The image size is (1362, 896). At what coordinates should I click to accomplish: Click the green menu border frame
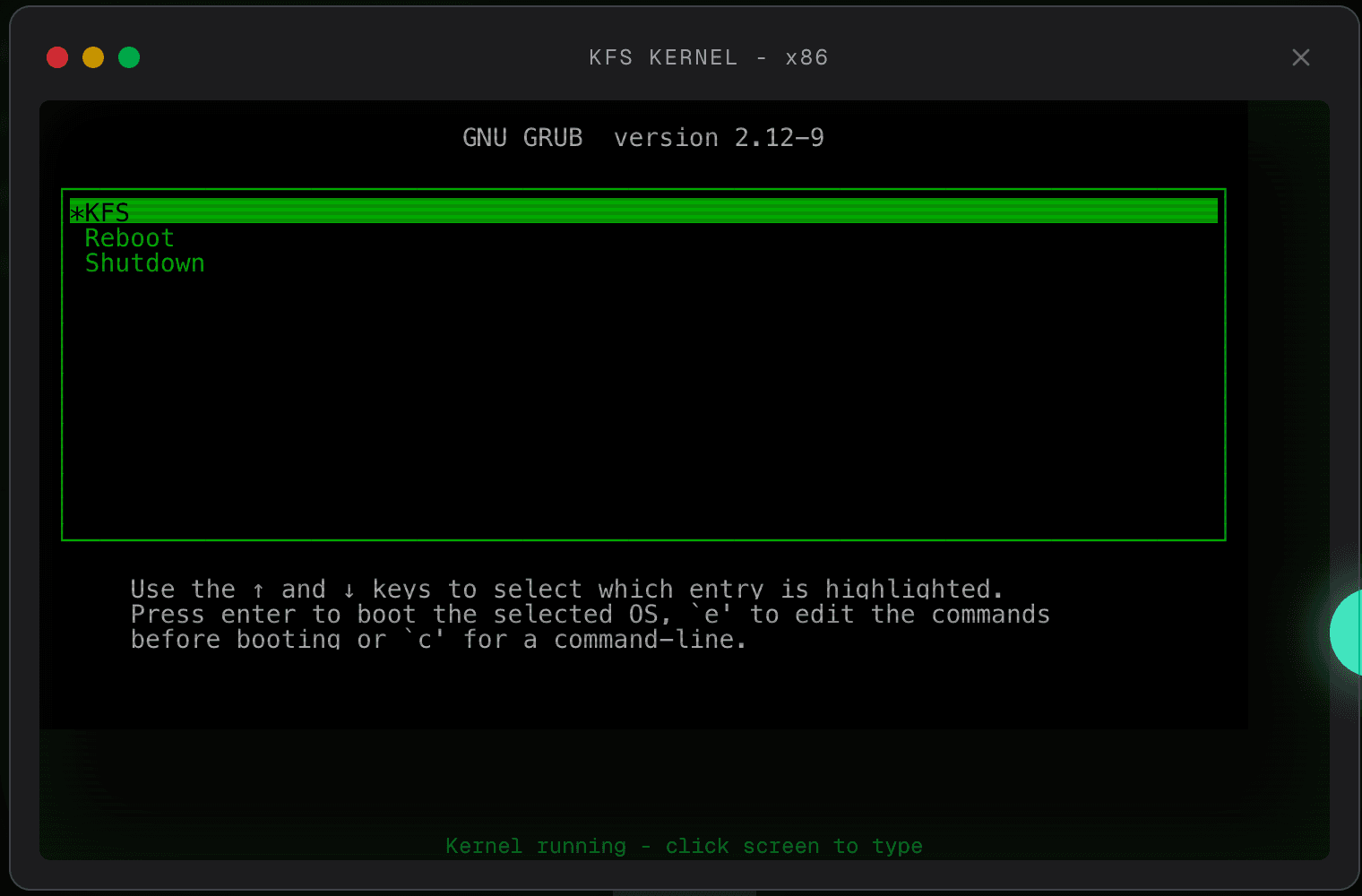pyautogui.click(x=643, y=538)
